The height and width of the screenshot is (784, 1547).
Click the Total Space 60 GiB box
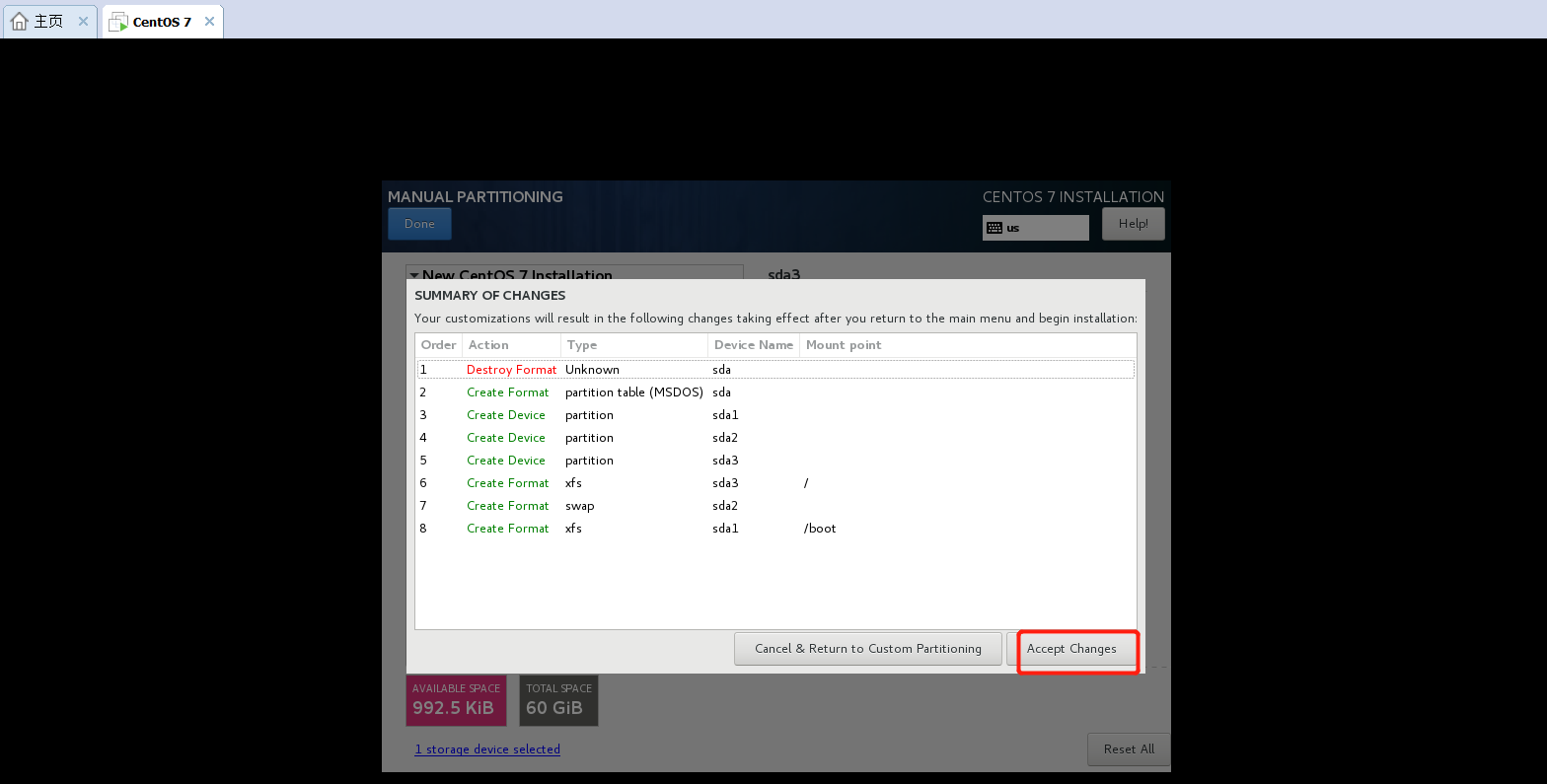pyautogui.click(x=558, y=700)
